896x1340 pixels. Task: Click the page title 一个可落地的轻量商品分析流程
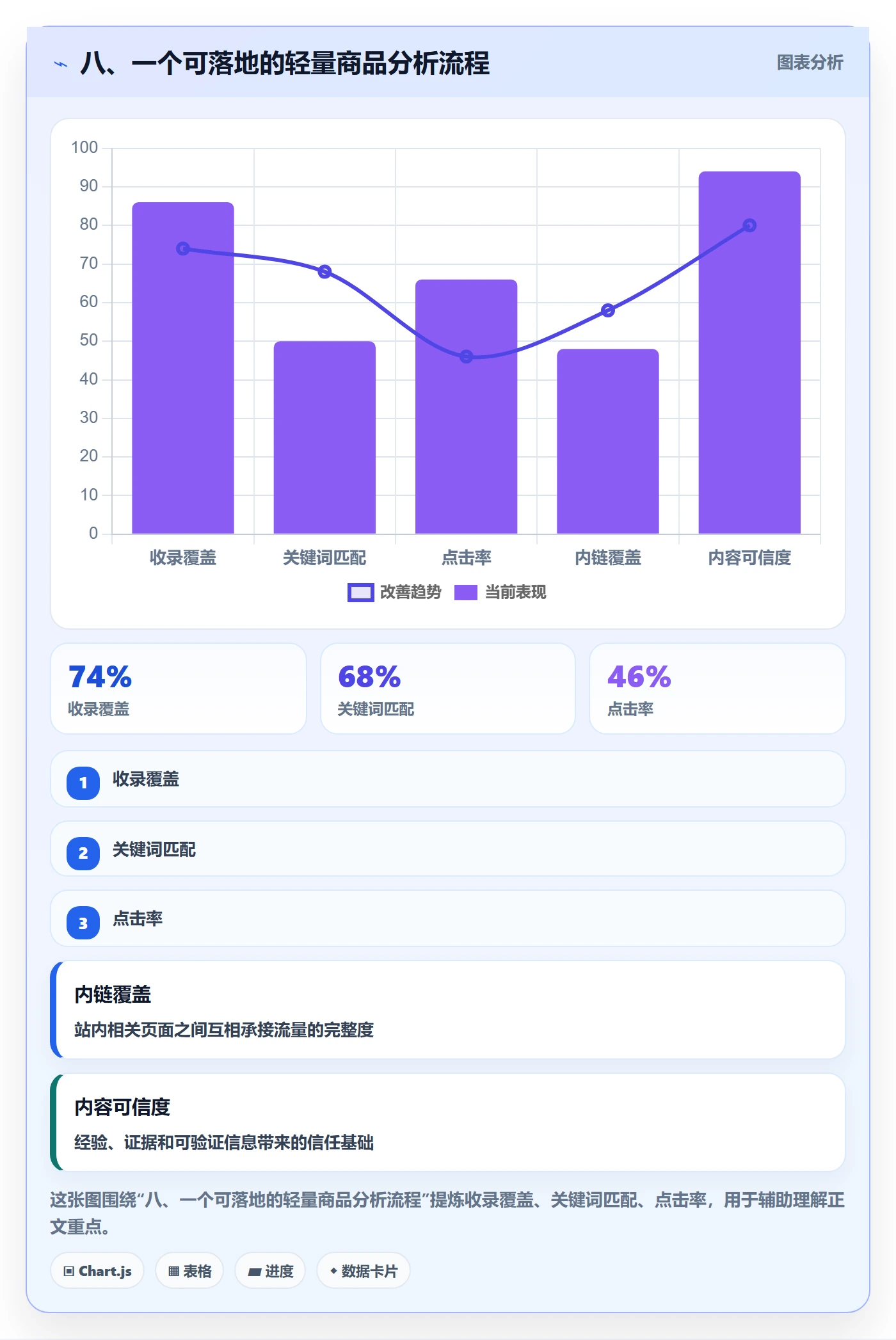coord(285,64)
